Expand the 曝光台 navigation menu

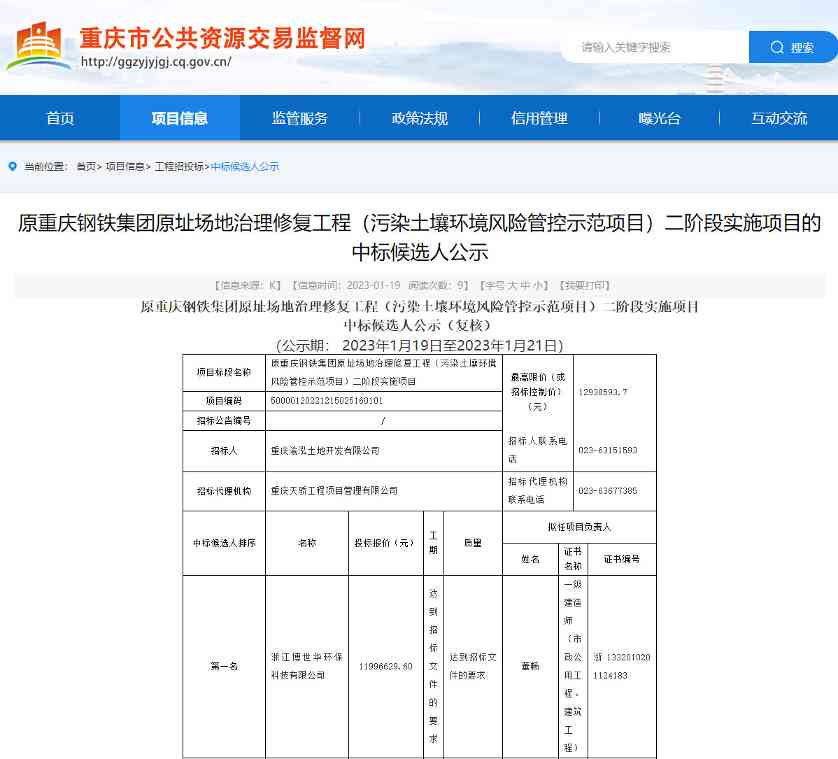click(658, 117)
